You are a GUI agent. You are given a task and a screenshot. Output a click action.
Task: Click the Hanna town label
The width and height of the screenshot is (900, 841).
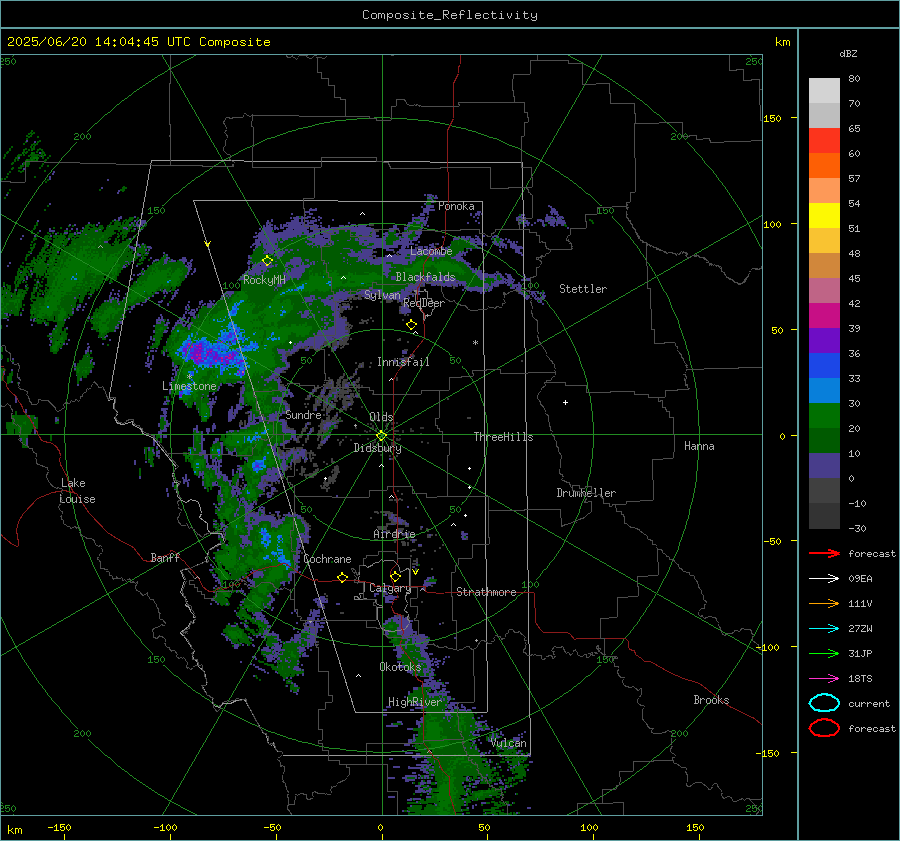point(699,446)
